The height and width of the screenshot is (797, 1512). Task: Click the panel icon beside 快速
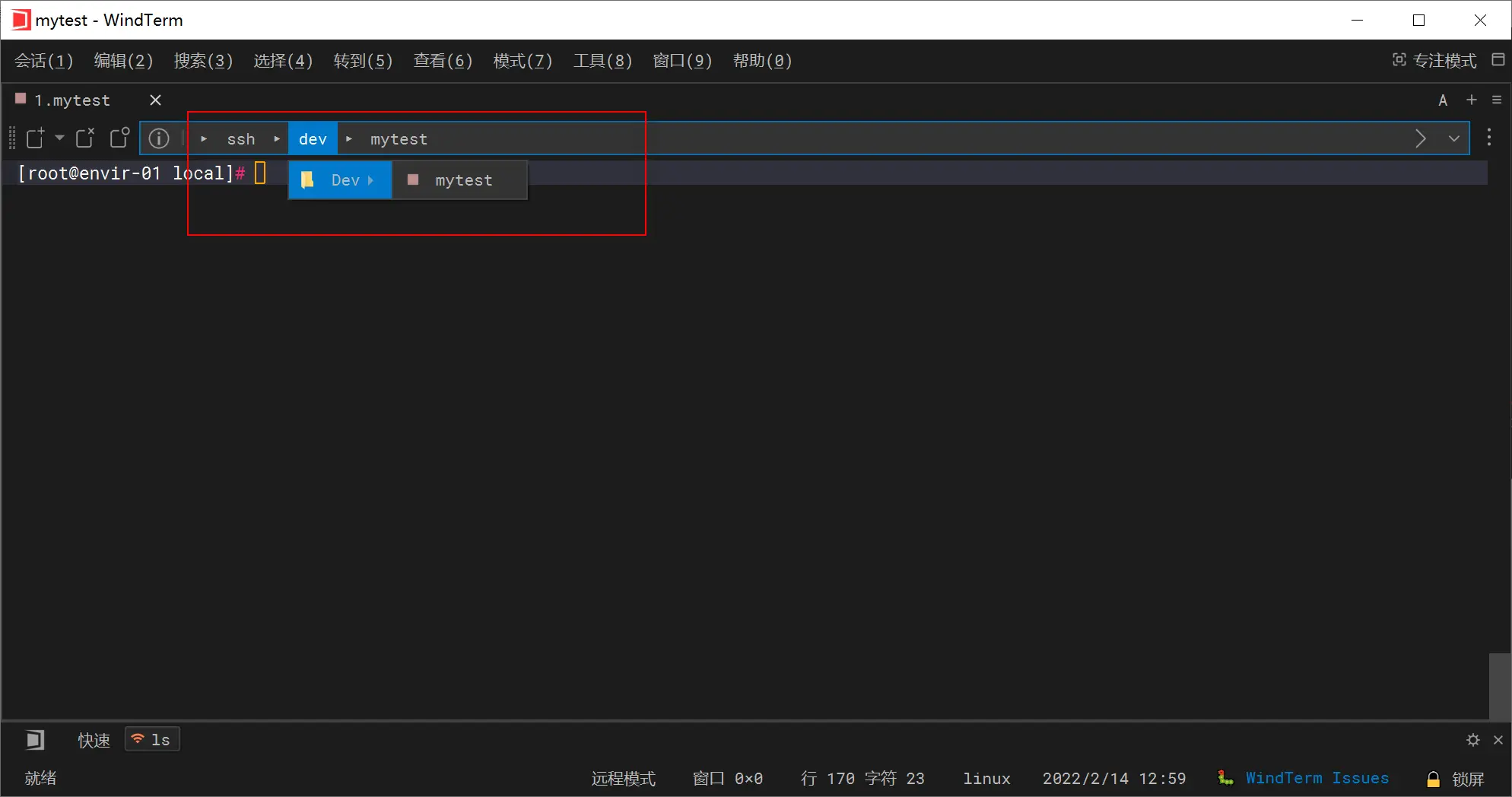tap(35, 740)
